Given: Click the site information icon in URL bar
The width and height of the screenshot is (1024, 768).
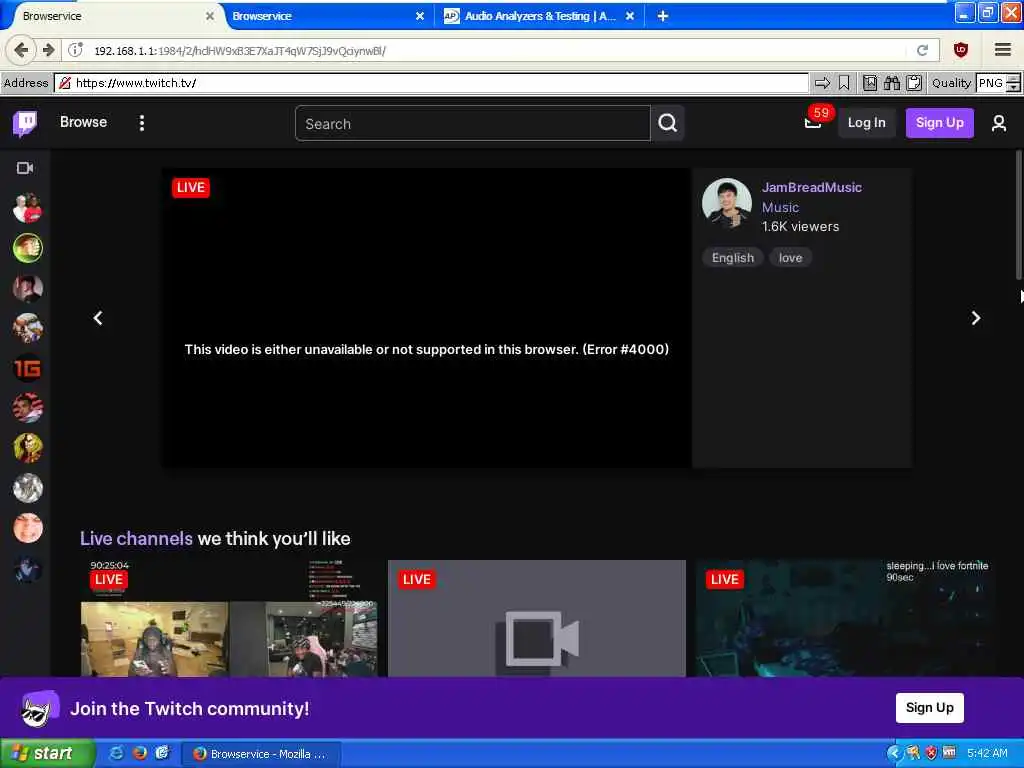Looking at the screenshot, I should pyautogui.click(x=76, y=50).
